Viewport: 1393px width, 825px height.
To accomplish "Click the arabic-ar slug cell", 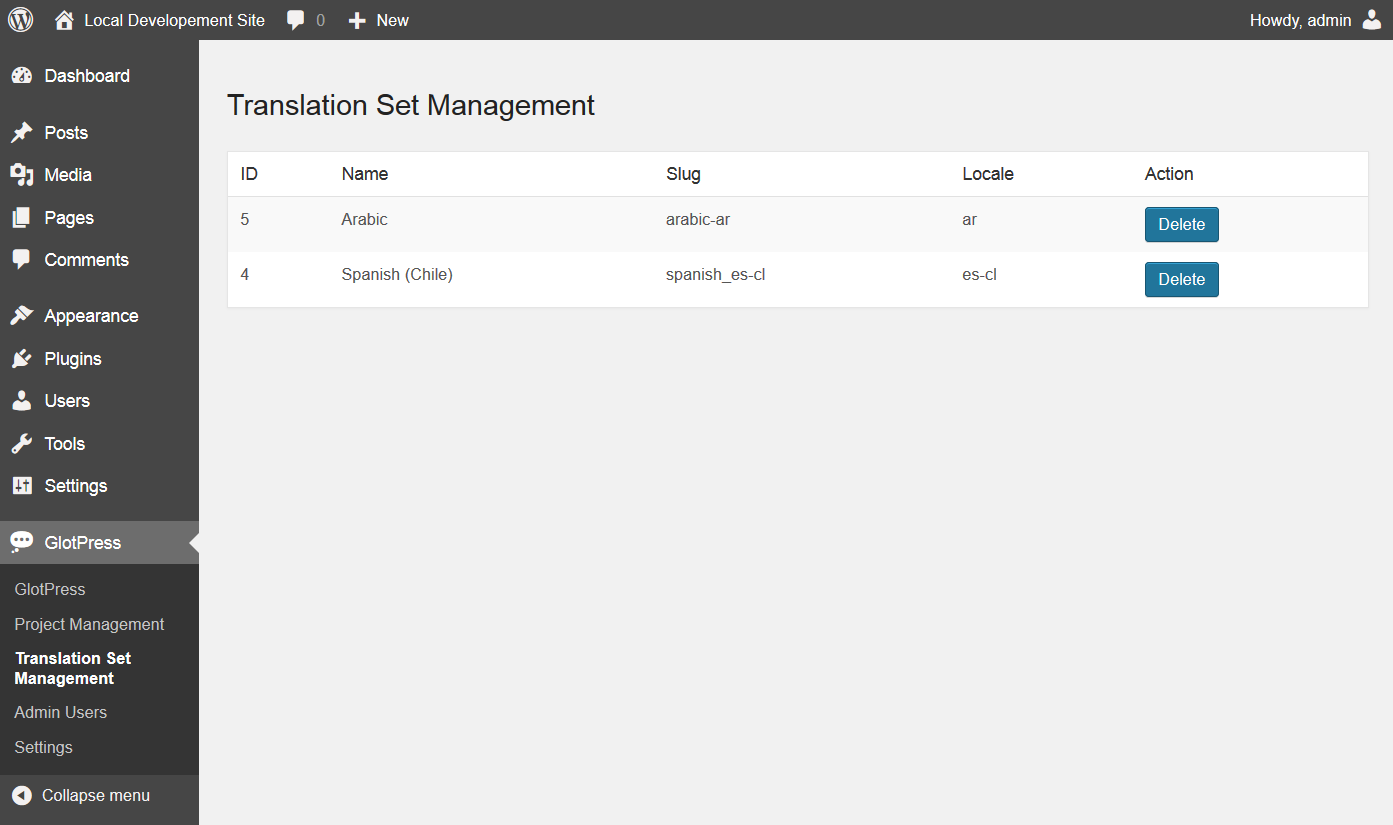I will 698,219.
